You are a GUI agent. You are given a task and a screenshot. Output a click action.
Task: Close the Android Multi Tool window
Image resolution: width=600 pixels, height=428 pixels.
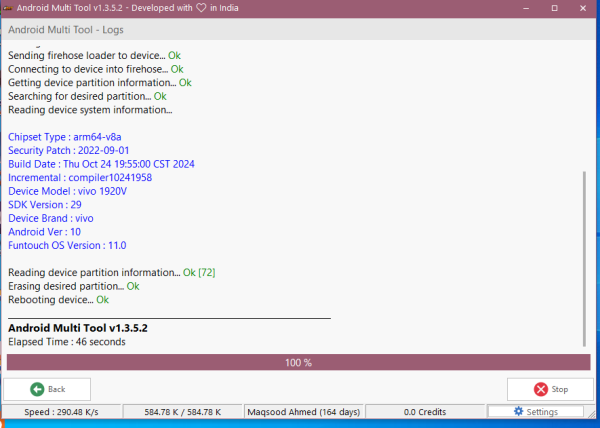pyautogui.click(x=583, y=8)
